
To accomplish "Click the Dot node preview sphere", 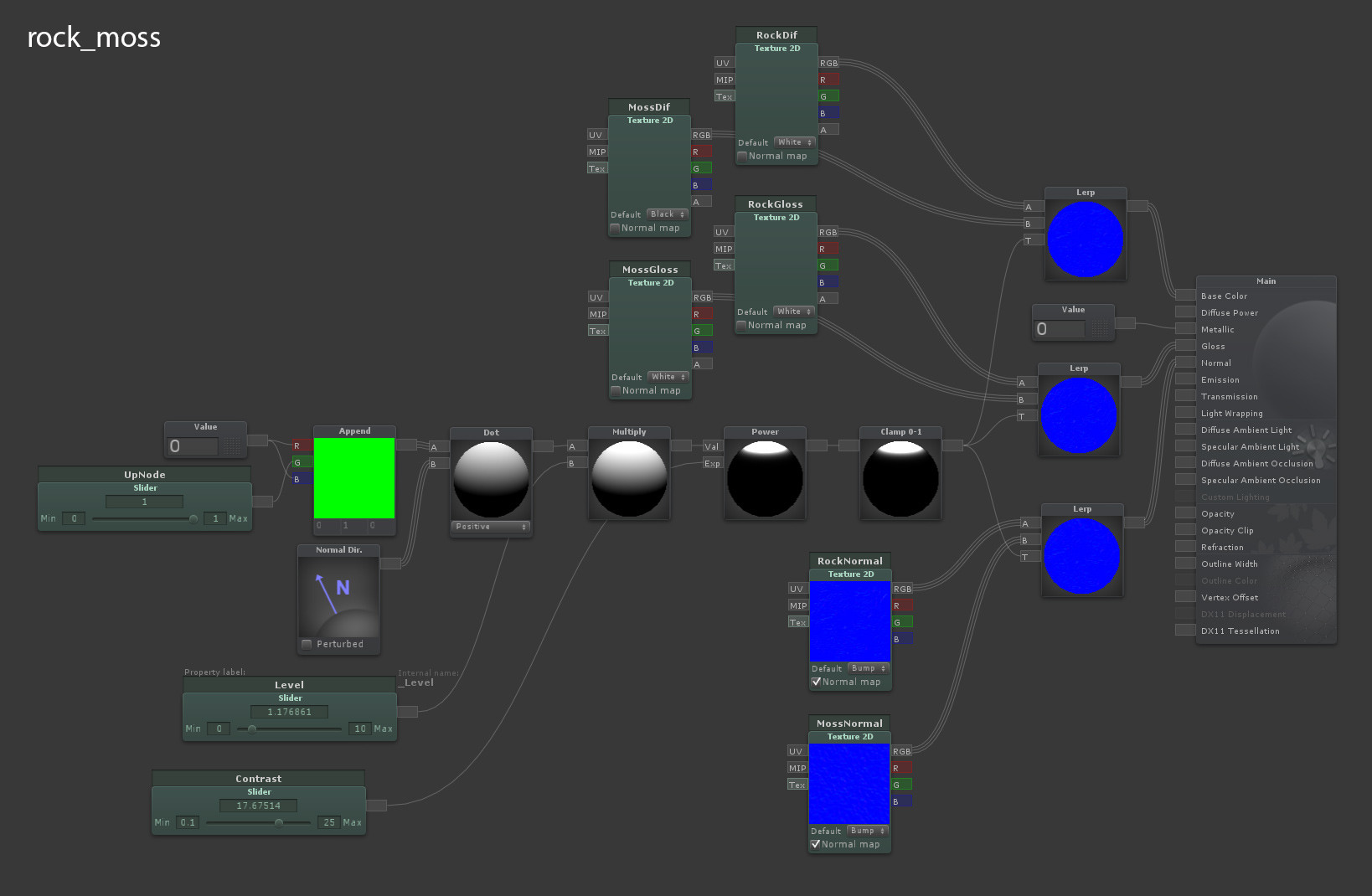I will pyautogui.click(x=490, y=477).
